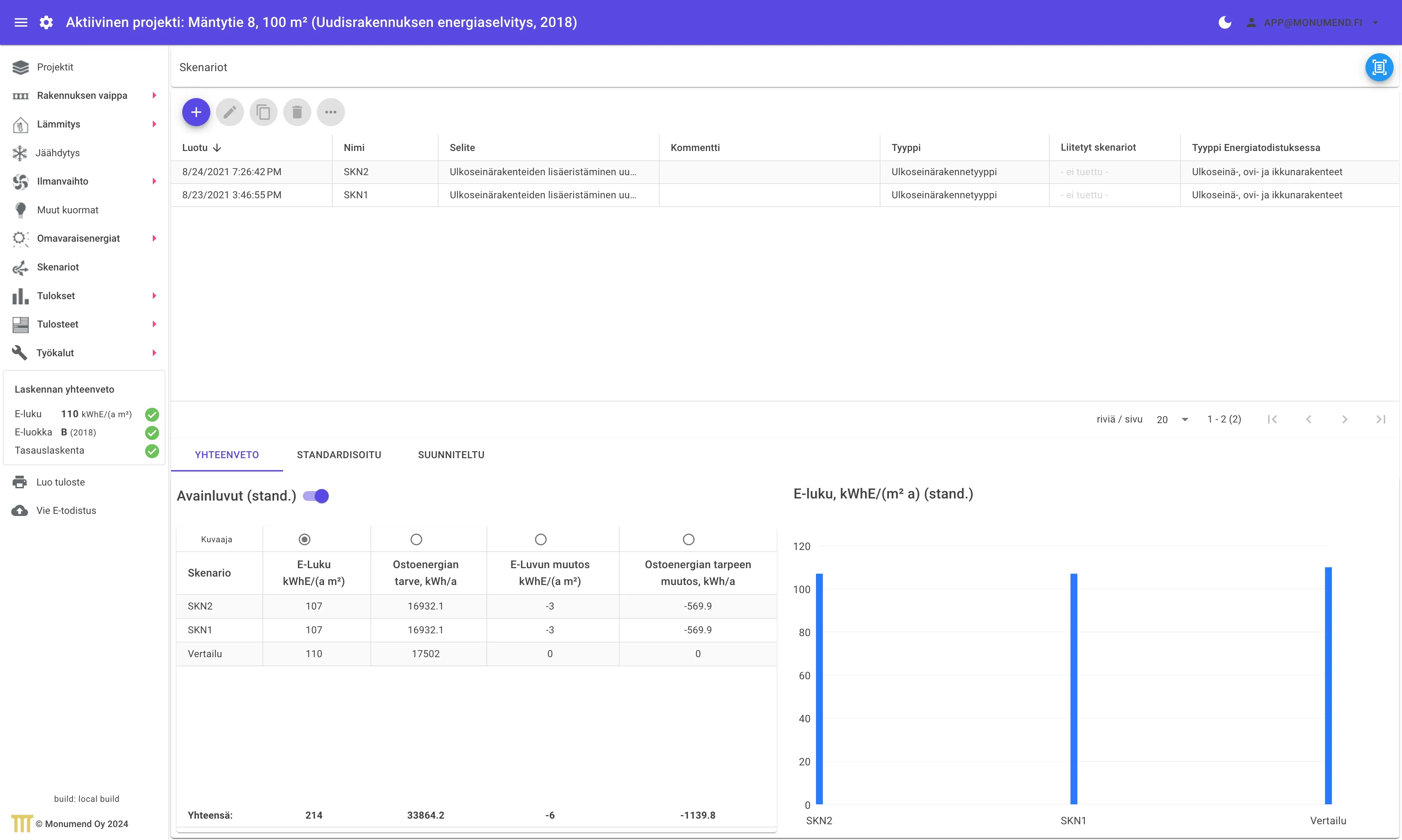Click the Luo tuloste printer icon
1402x840 pixels.
pos(20,482)
